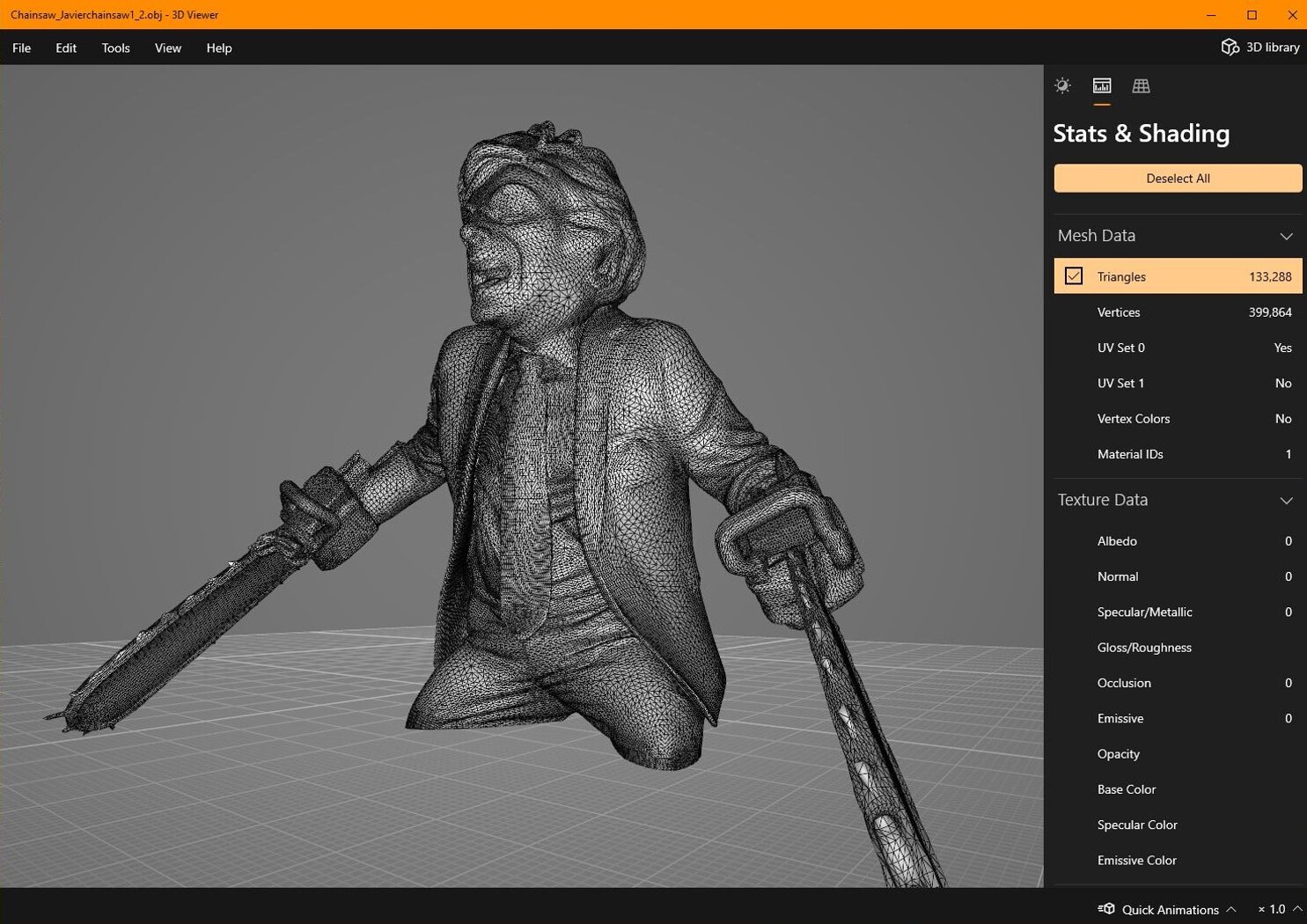
Task: Select the Emissive Color row
Action: (x=1178, y=861)
